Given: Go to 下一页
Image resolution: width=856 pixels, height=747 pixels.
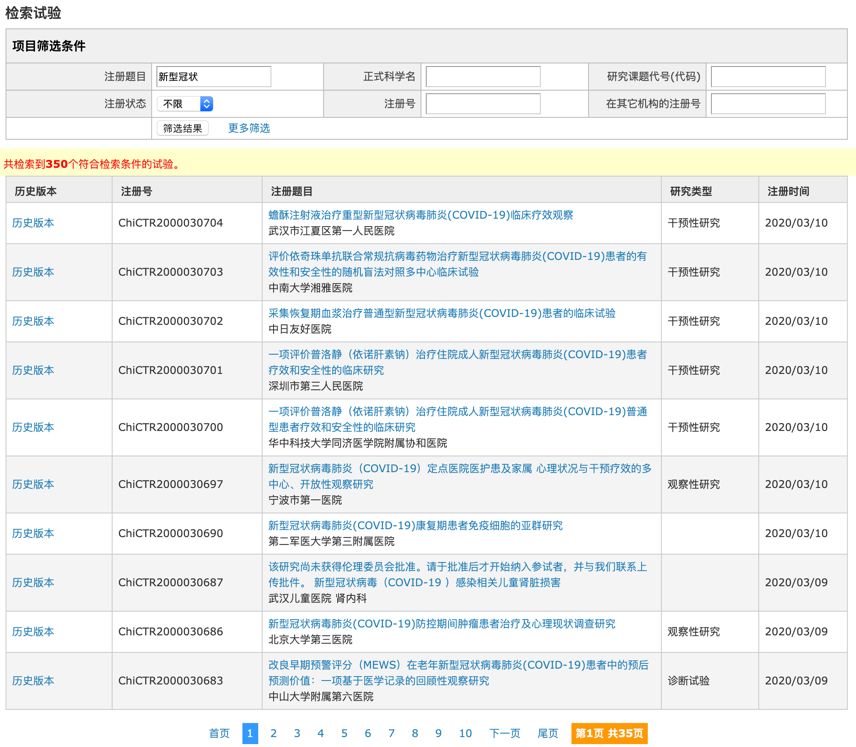Looking at the screenshot, I should [504, 733].
